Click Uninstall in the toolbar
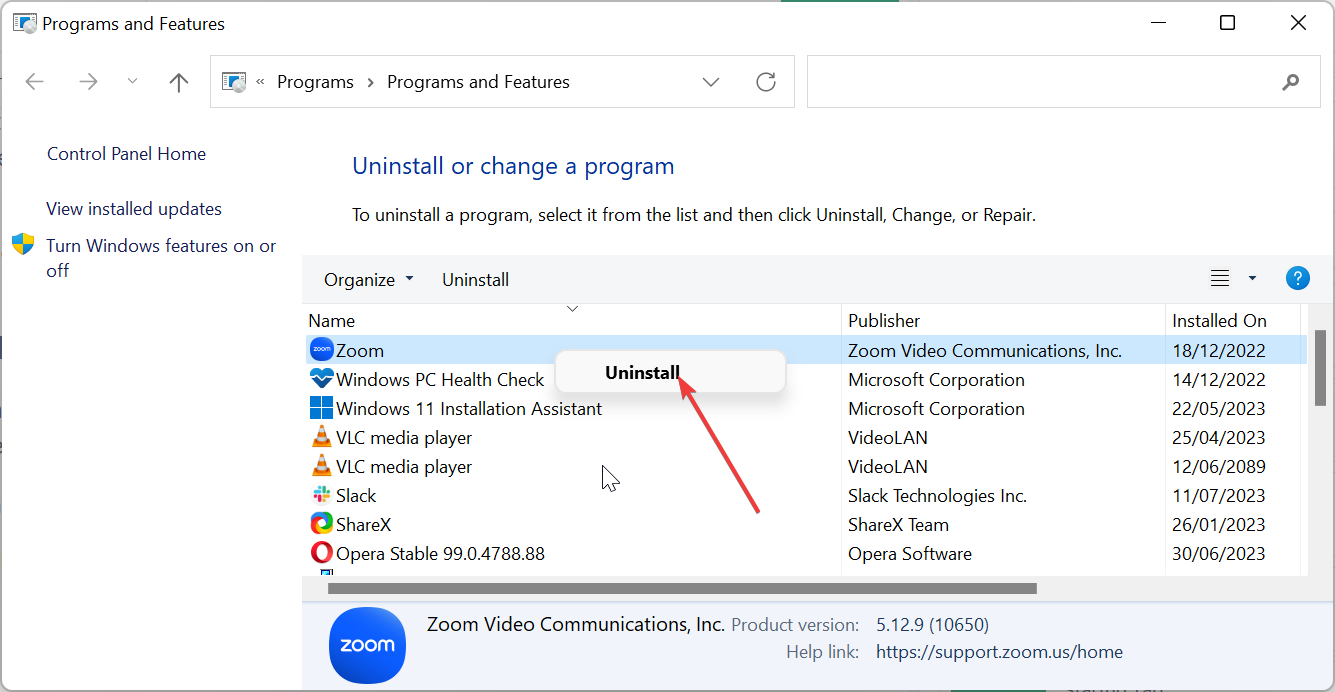Screen dimensions: 1335x692 pos(476,280)
